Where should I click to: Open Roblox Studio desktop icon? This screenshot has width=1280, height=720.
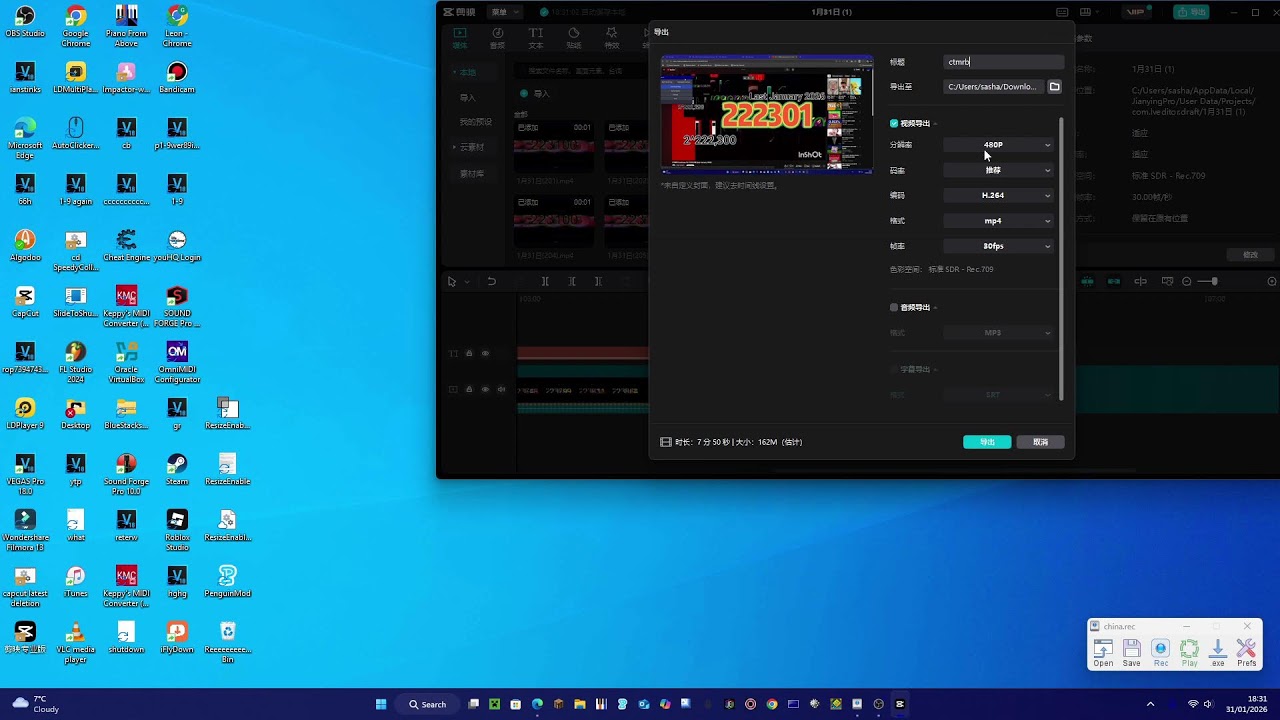[x=177, y=530]
